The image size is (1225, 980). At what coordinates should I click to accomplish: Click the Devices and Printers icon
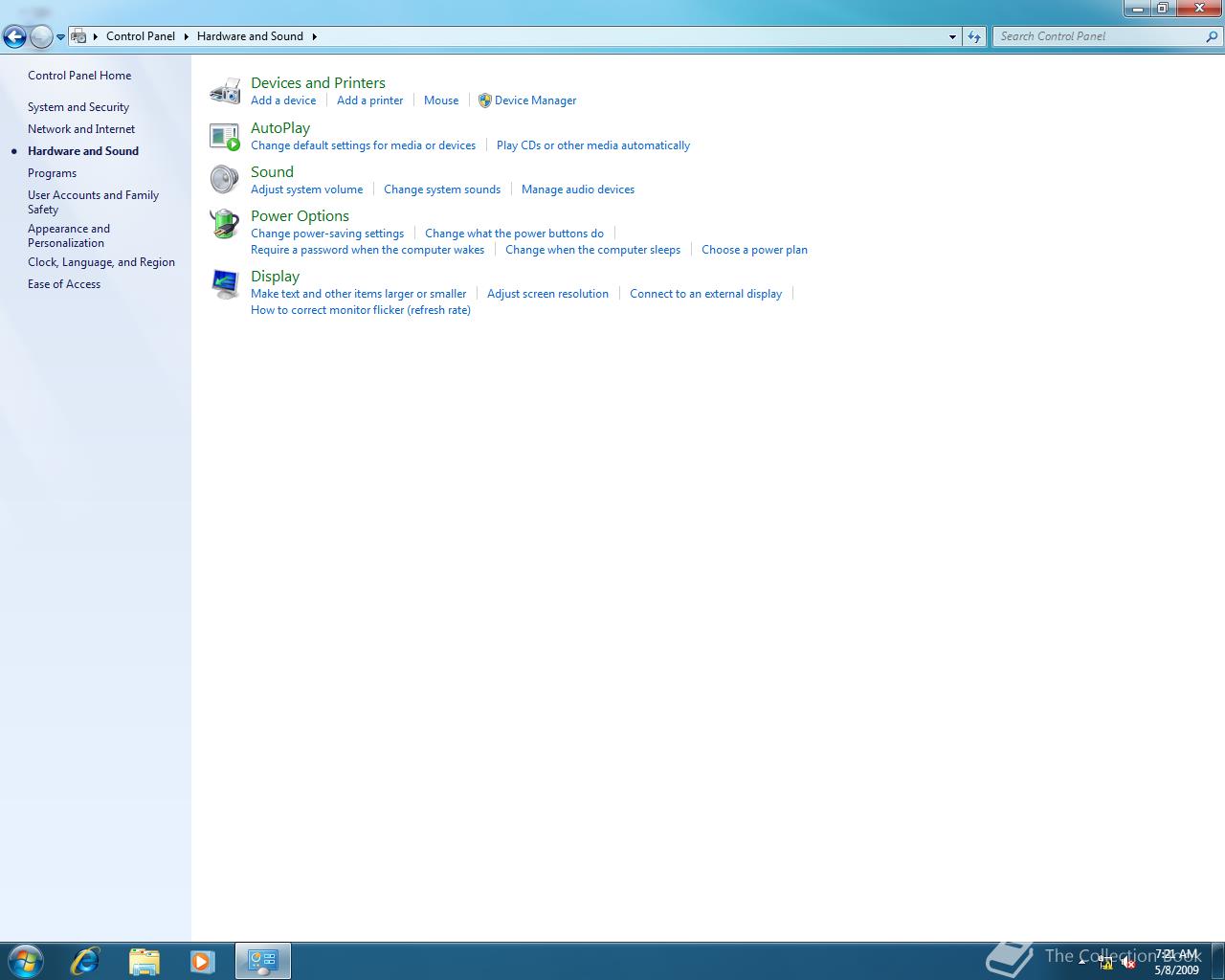[225, 91]
